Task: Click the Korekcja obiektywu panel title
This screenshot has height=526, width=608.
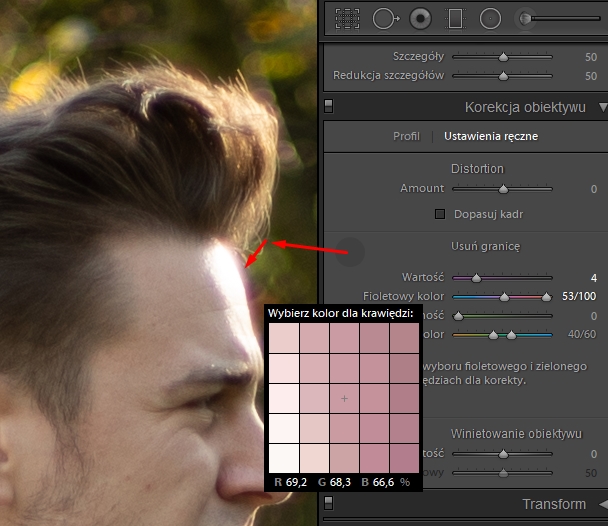Action: (525, 107)
